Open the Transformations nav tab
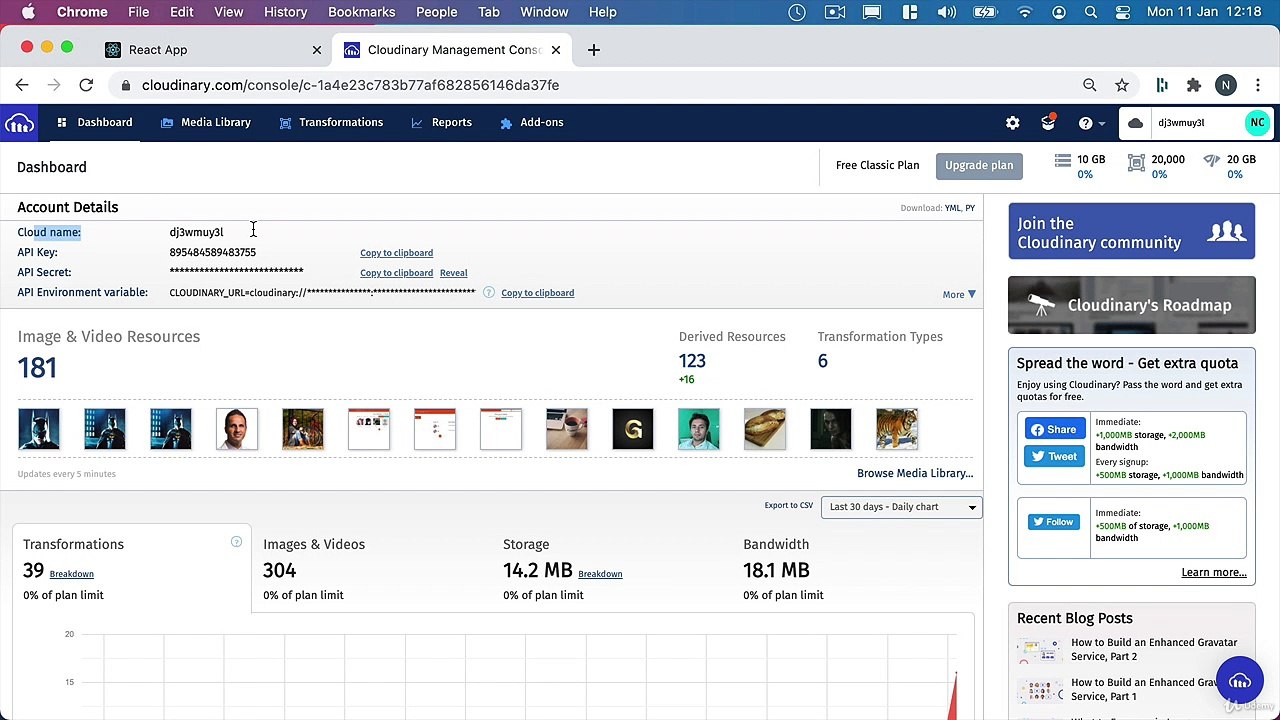Viewport: 1280px width, 720px height. pyautogui.click(x=331, y=123)
